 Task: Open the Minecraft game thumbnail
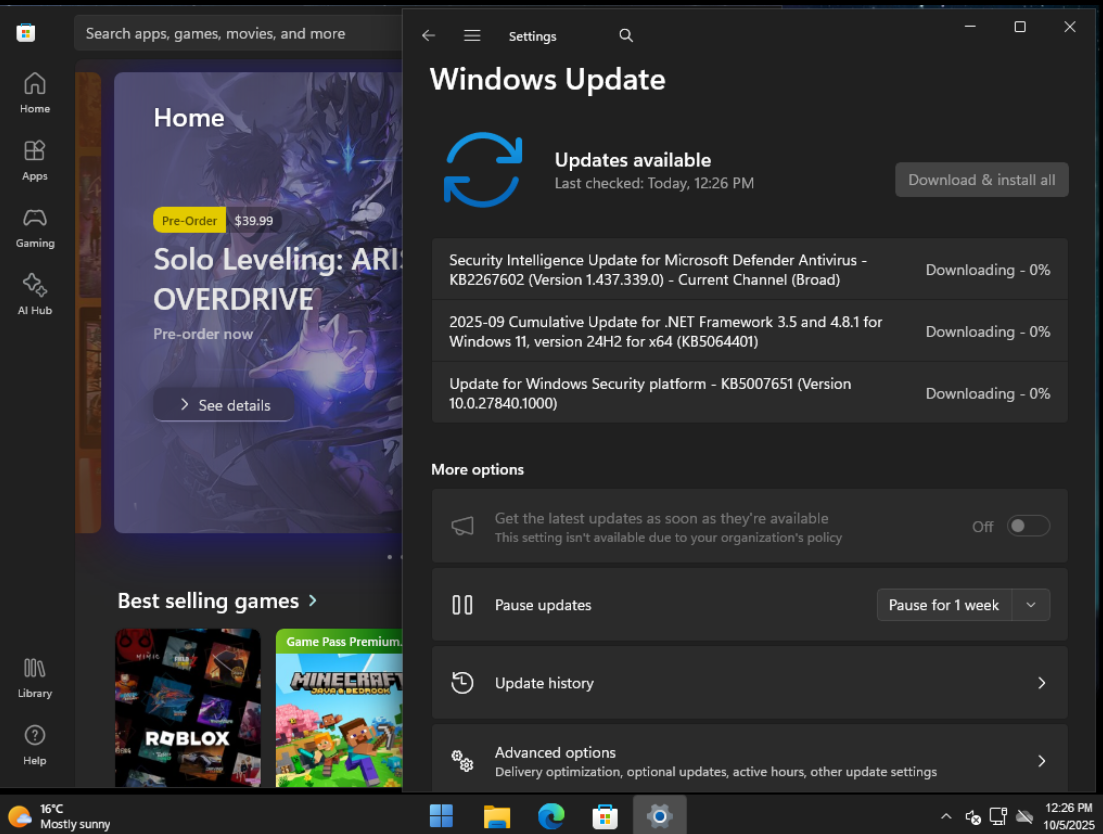click(x=339, y=707)
